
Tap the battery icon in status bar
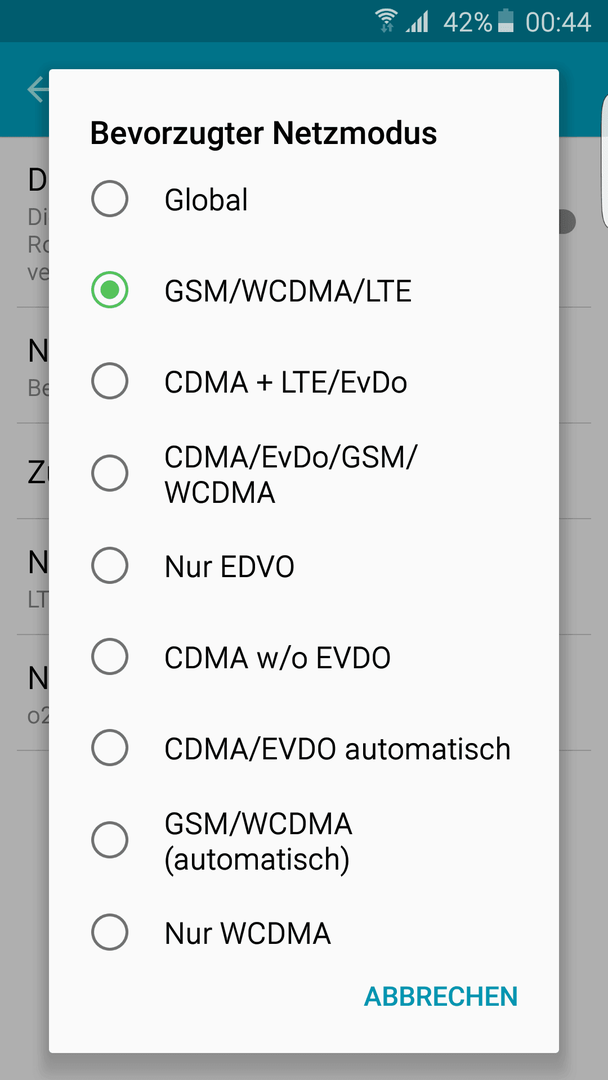tap(506, 21)
